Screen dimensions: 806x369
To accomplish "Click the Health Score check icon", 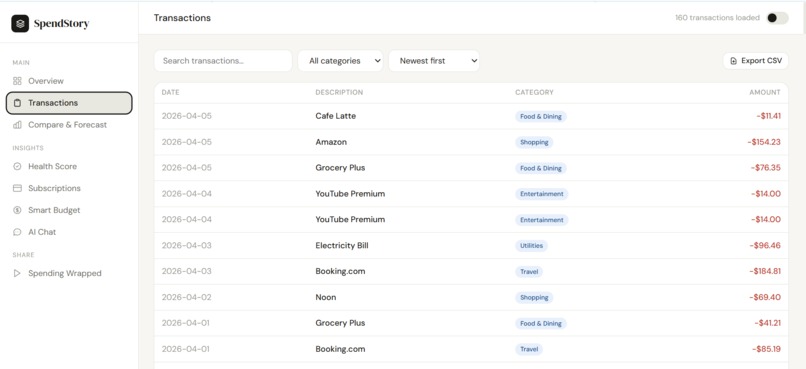I will pyautogui.click(x=17, y=167).
